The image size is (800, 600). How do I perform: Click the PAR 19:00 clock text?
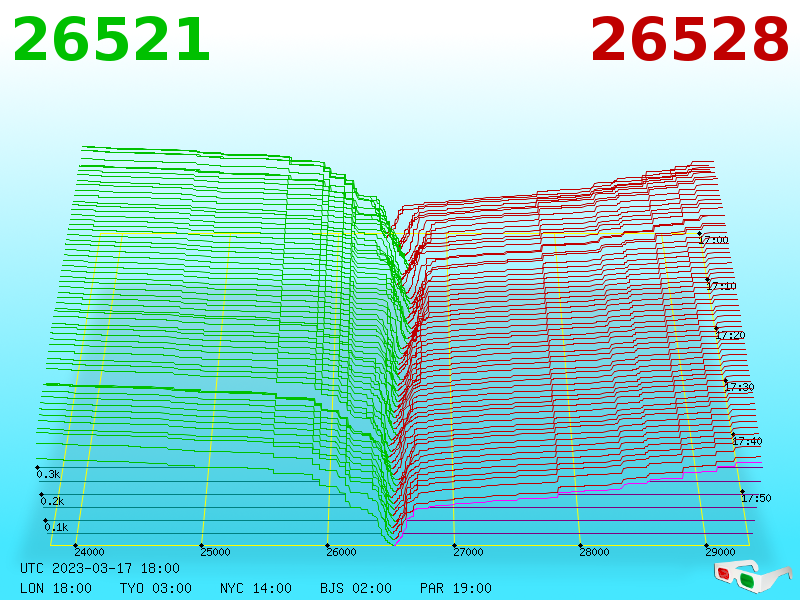click(456, 588)
